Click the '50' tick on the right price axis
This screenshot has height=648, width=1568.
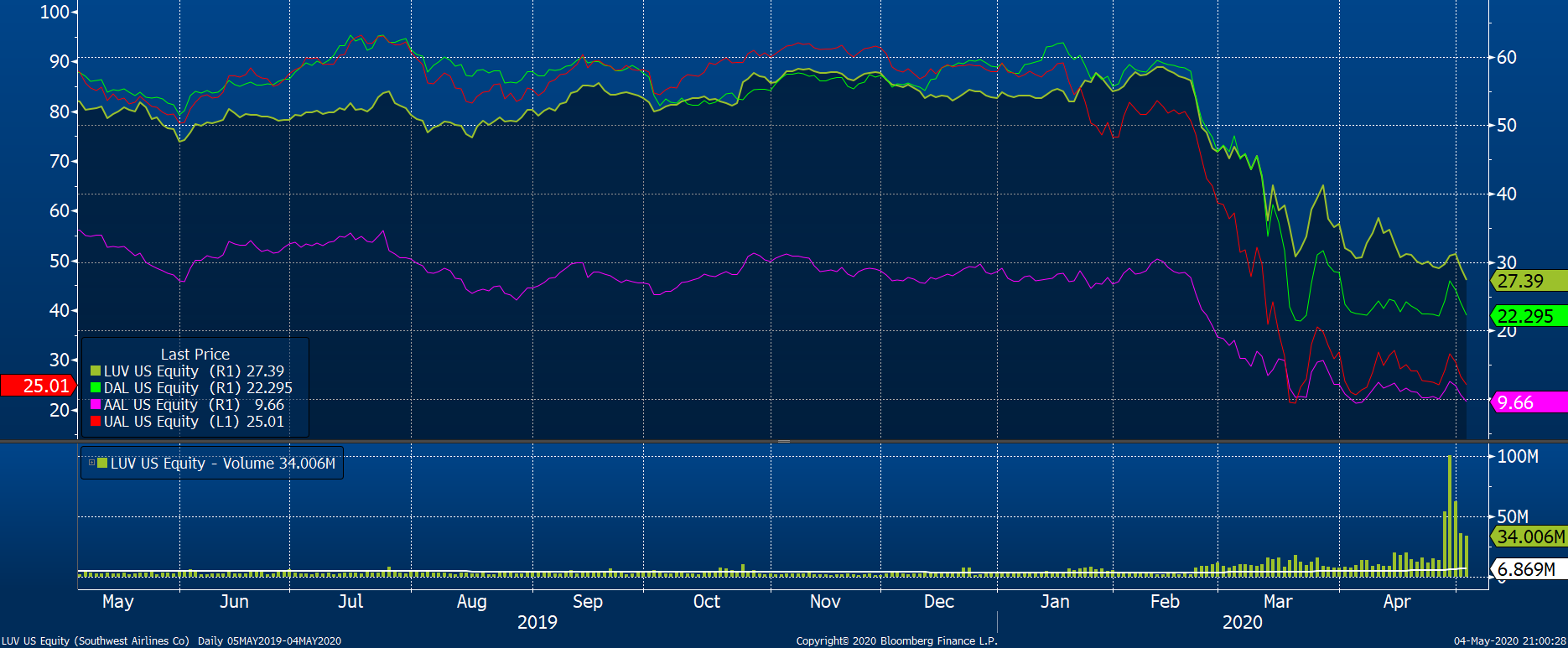tap(1507, 126)
